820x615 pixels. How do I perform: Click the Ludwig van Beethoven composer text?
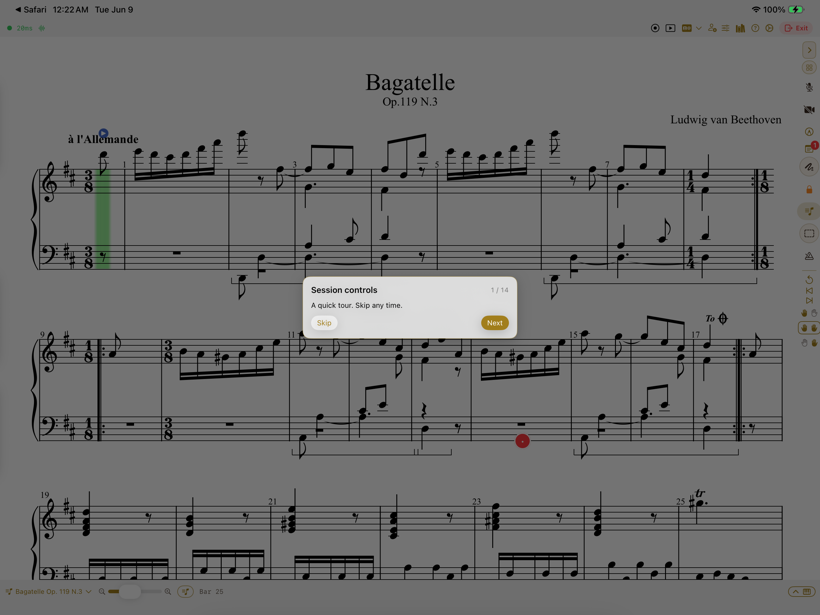[x=726, y=120]
